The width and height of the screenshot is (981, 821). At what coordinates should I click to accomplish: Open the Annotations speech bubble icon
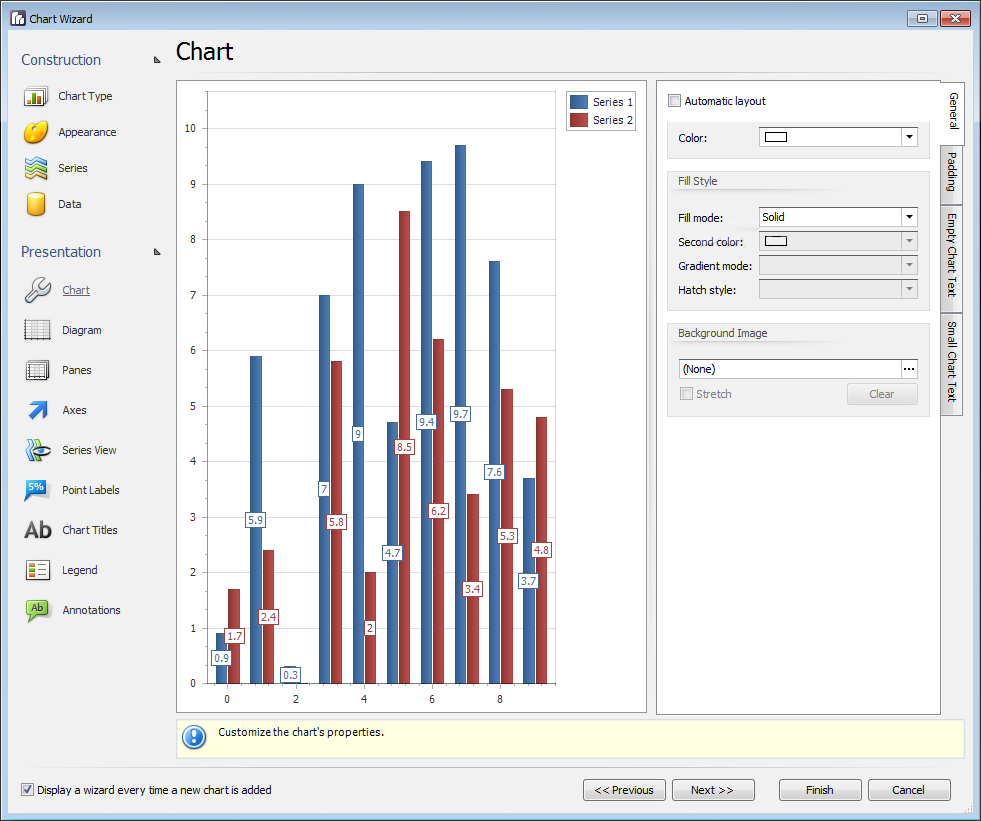pyautogui.click(x=38, y=610)
